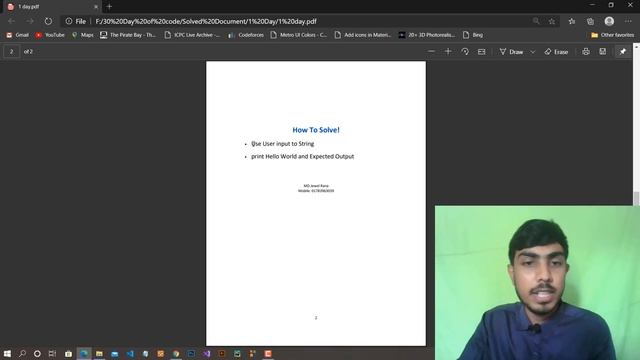640x360 pixels.
Task: Open Photoshop from the taskbar
Action: tap(191, 353)
